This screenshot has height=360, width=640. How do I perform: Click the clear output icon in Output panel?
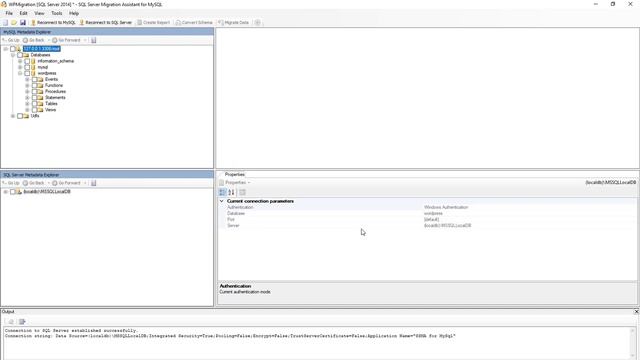pyautogui.click(x=11, y=322)
